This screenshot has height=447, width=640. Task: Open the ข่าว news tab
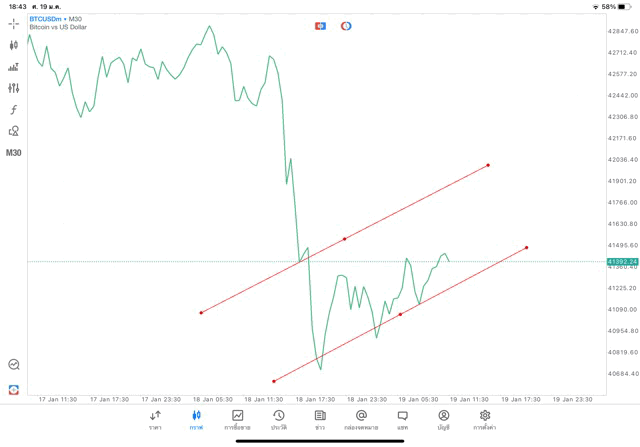click(x=320, y=419)
